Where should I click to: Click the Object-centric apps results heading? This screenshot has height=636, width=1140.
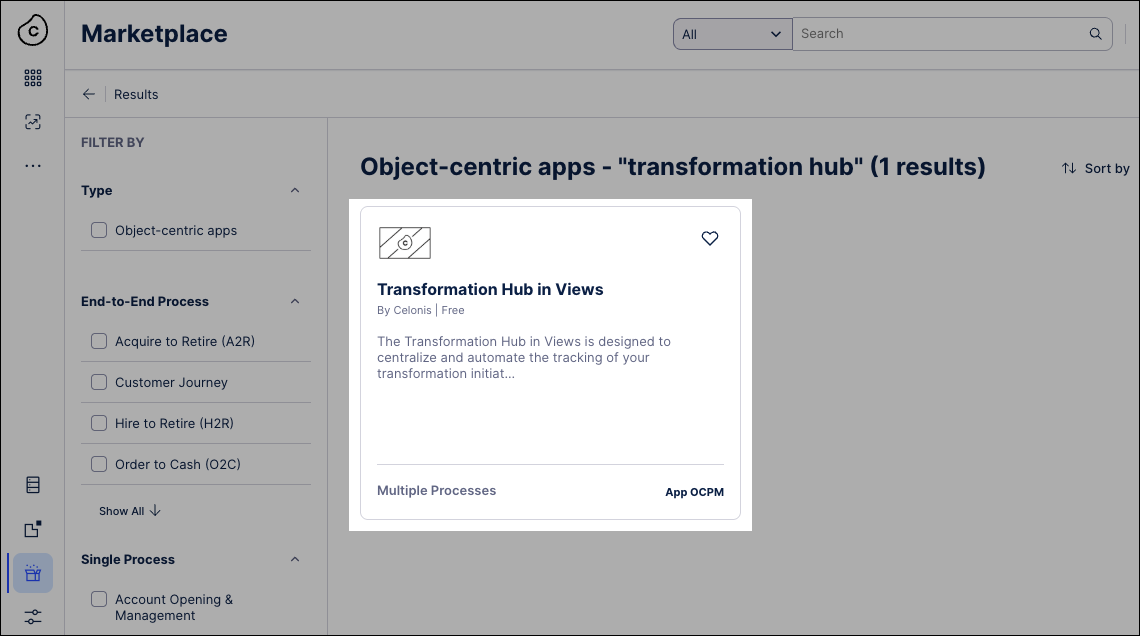pyautogui.click(x=673, y=166)
